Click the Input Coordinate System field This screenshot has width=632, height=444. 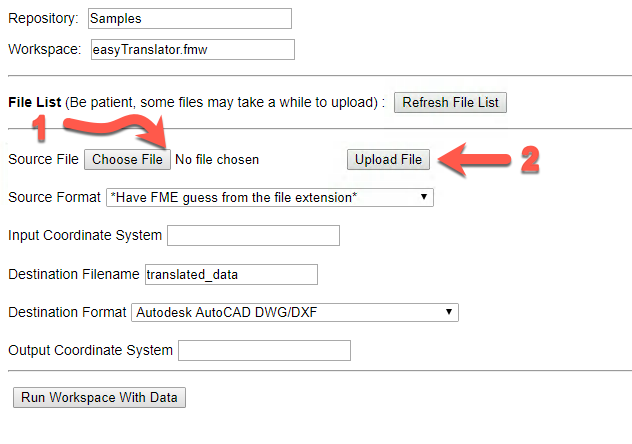coord(254,236)
